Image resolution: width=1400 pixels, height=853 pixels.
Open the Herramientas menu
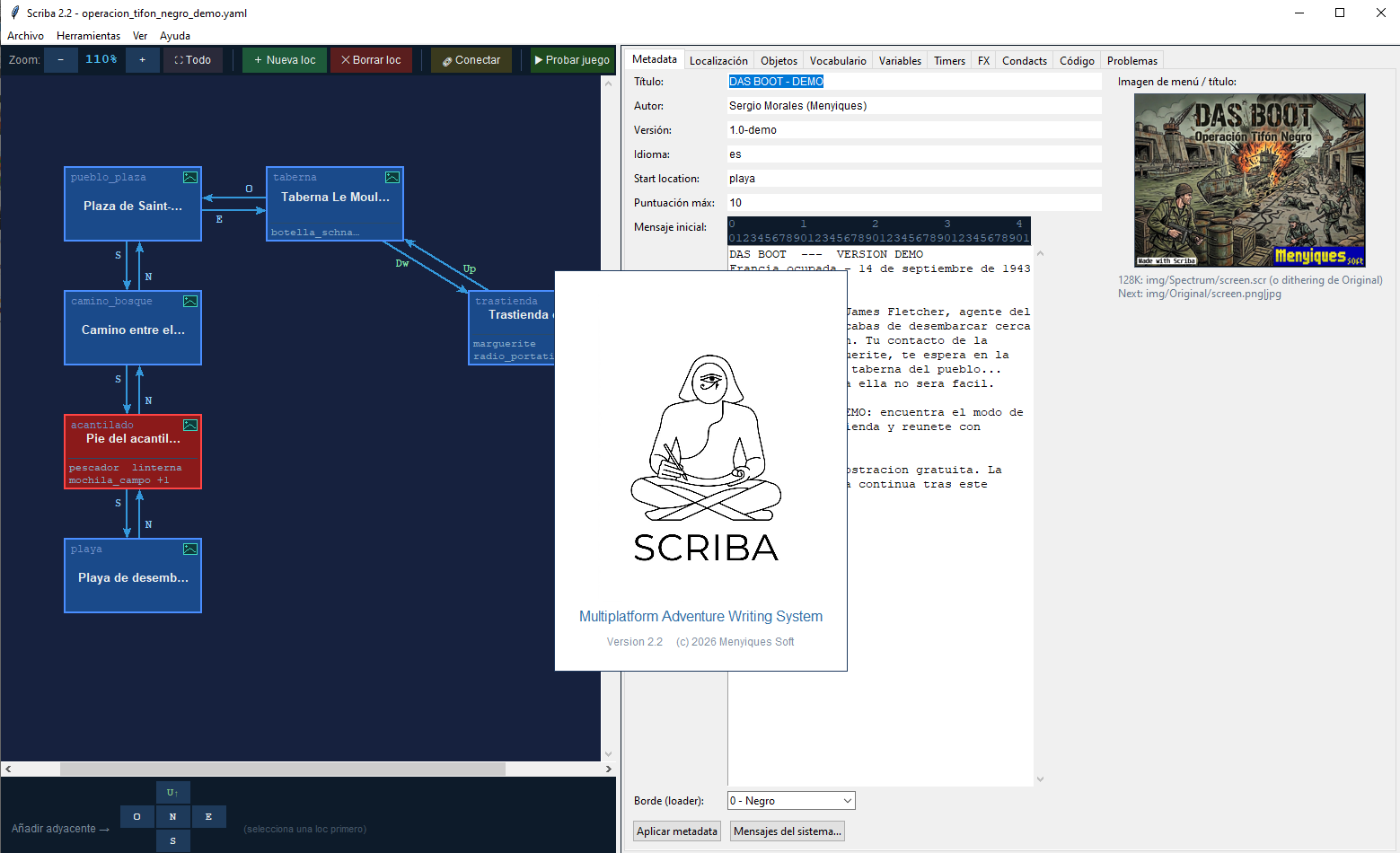(x=88, y=36)
